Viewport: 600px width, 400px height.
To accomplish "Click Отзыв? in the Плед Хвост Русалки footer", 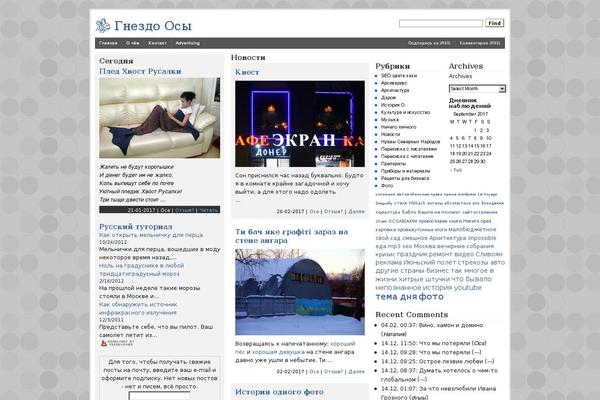I will point(185,210).
